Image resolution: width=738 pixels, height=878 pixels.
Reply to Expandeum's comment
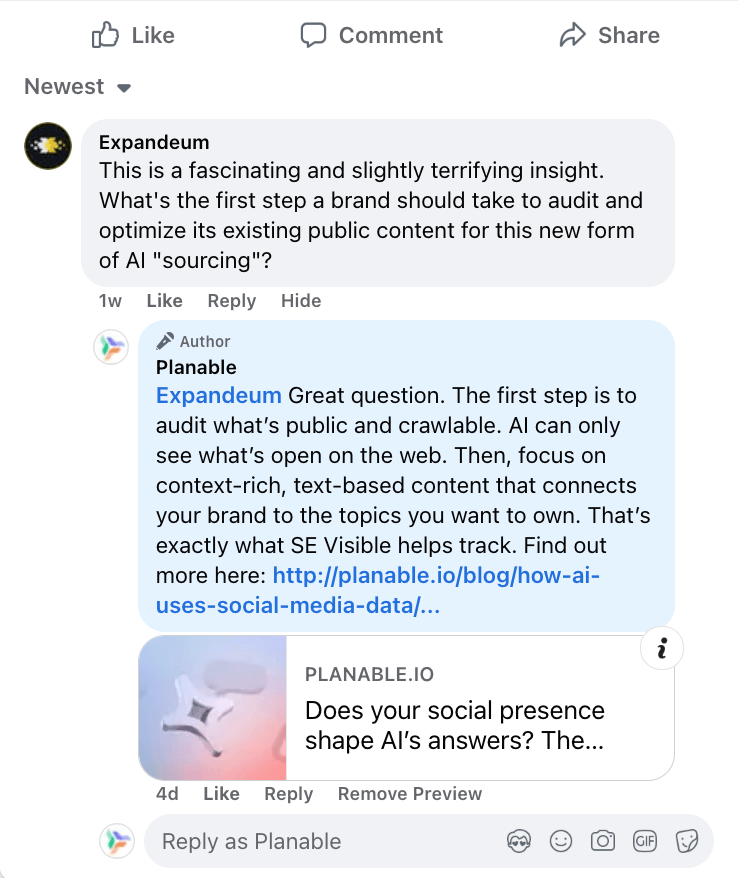(x=231, y=301)
